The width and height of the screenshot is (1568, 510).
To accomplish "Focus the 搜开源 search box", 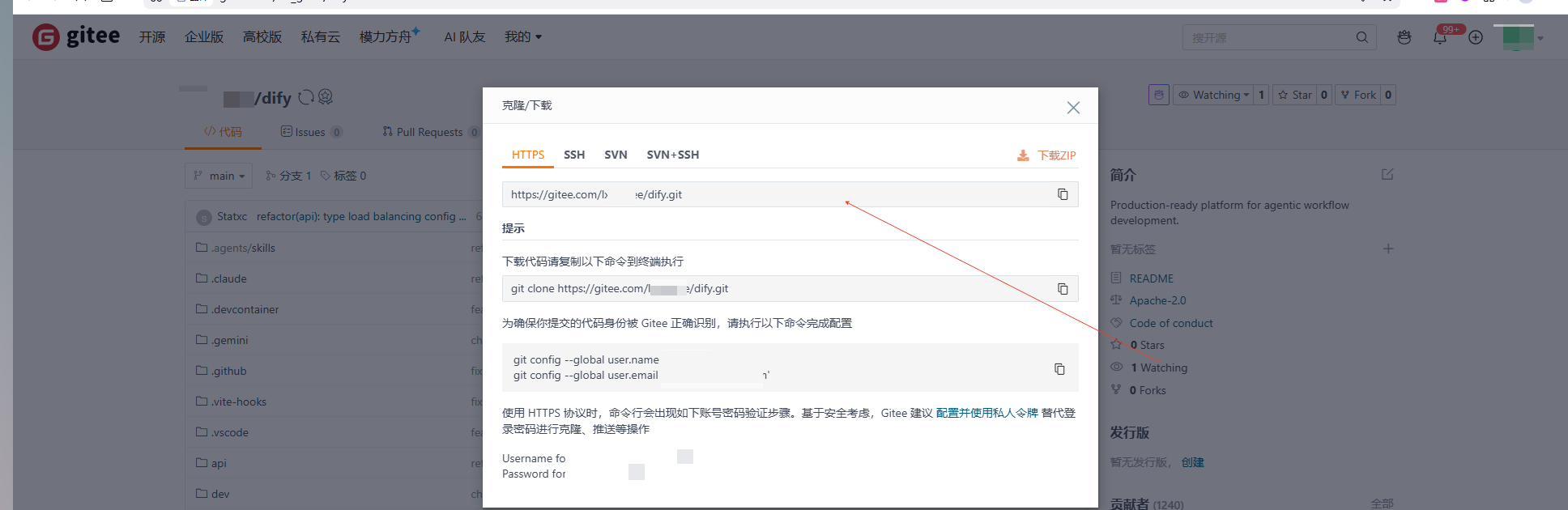I will point(1268,37).
